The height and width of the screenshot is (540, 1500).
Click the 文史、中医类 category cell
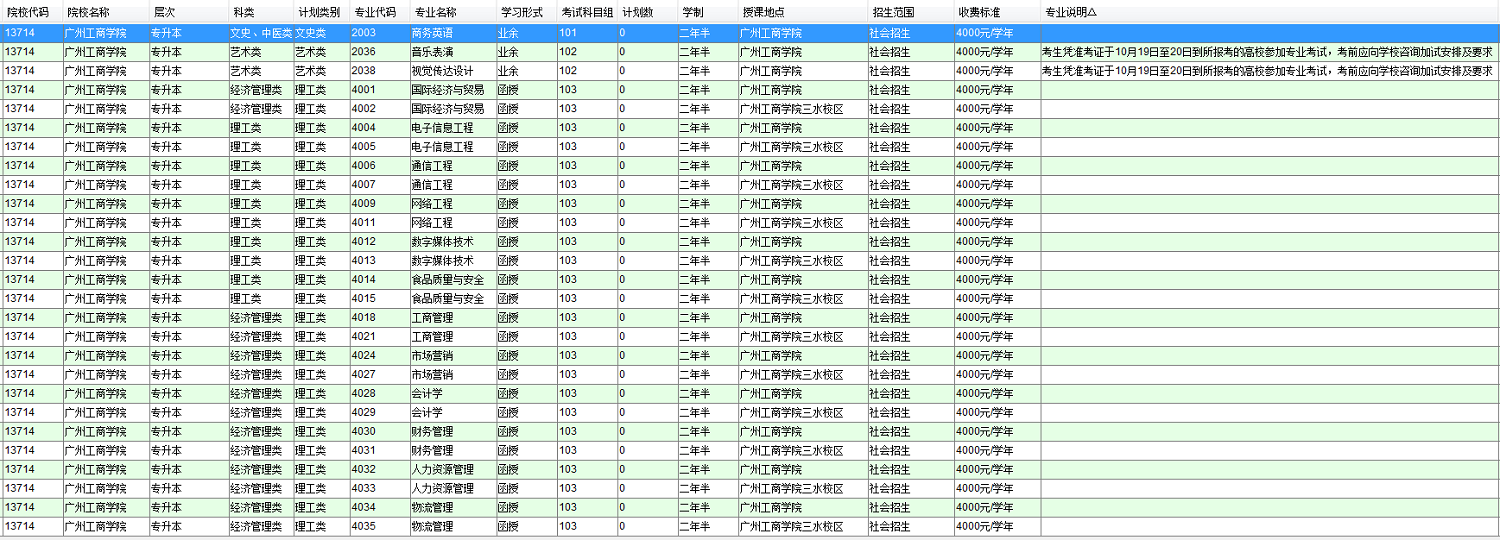coord(260,33)
